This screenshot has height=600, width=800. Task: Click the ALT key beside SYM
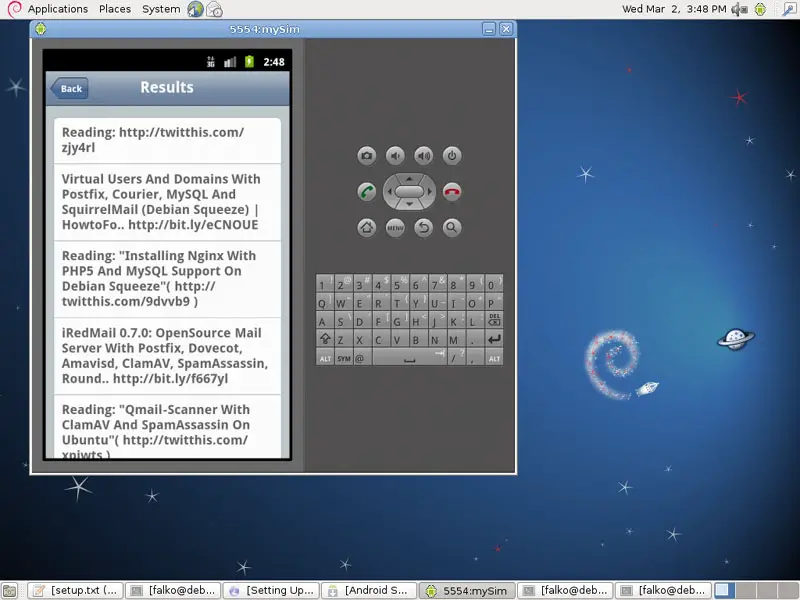[325, 358]
